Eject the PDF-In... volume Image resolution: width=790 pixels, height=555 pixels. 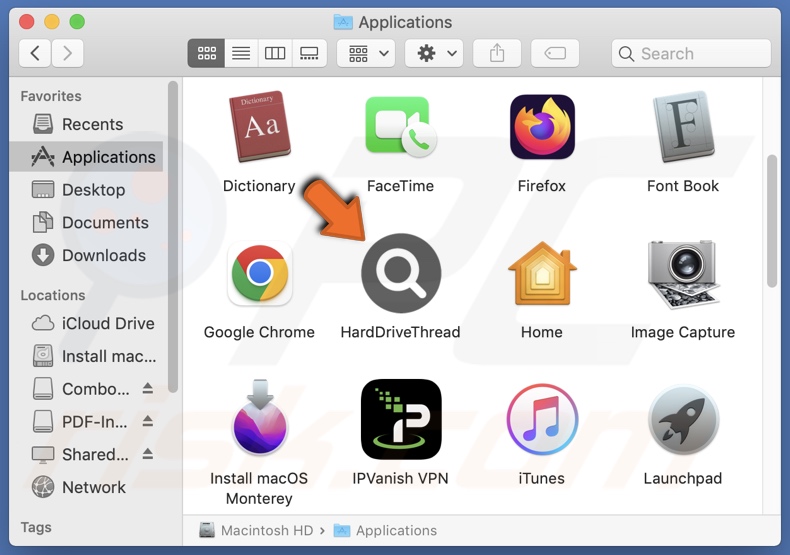148,421
